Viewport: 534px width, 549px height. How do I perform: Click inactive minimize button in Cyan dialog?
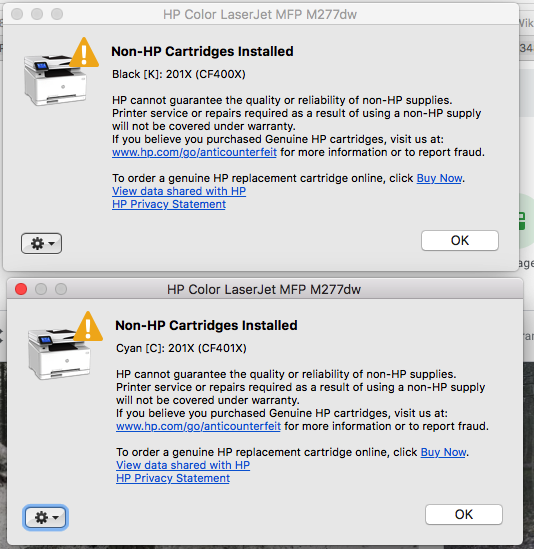click(x=41, y=289)
